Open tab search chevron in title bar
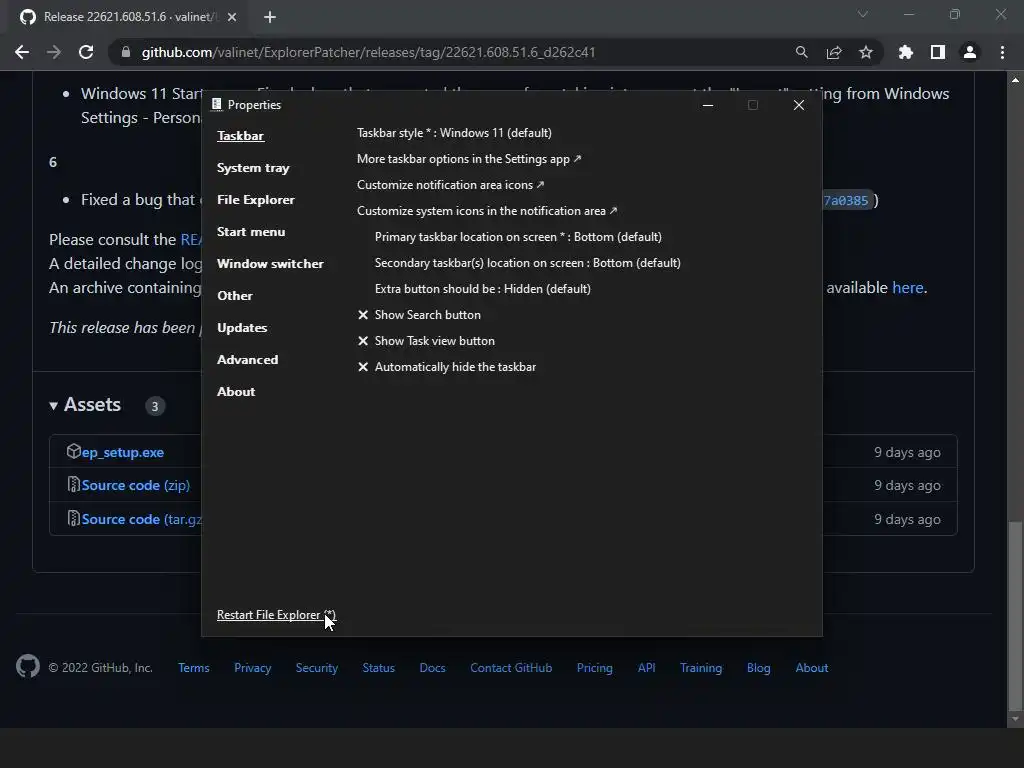The width and height of the screenshot is (1024, 768). point(863,14)
